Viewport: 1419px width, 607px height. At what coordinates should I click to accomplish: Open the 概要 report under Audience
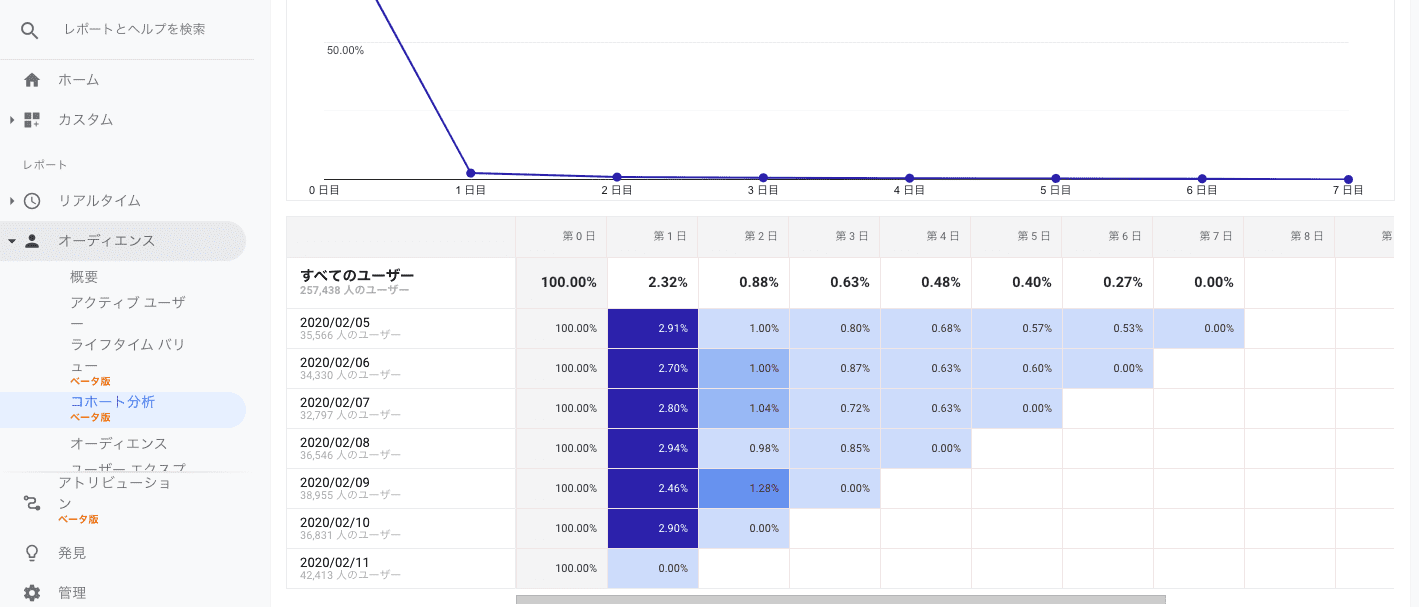tap(84, 277)
